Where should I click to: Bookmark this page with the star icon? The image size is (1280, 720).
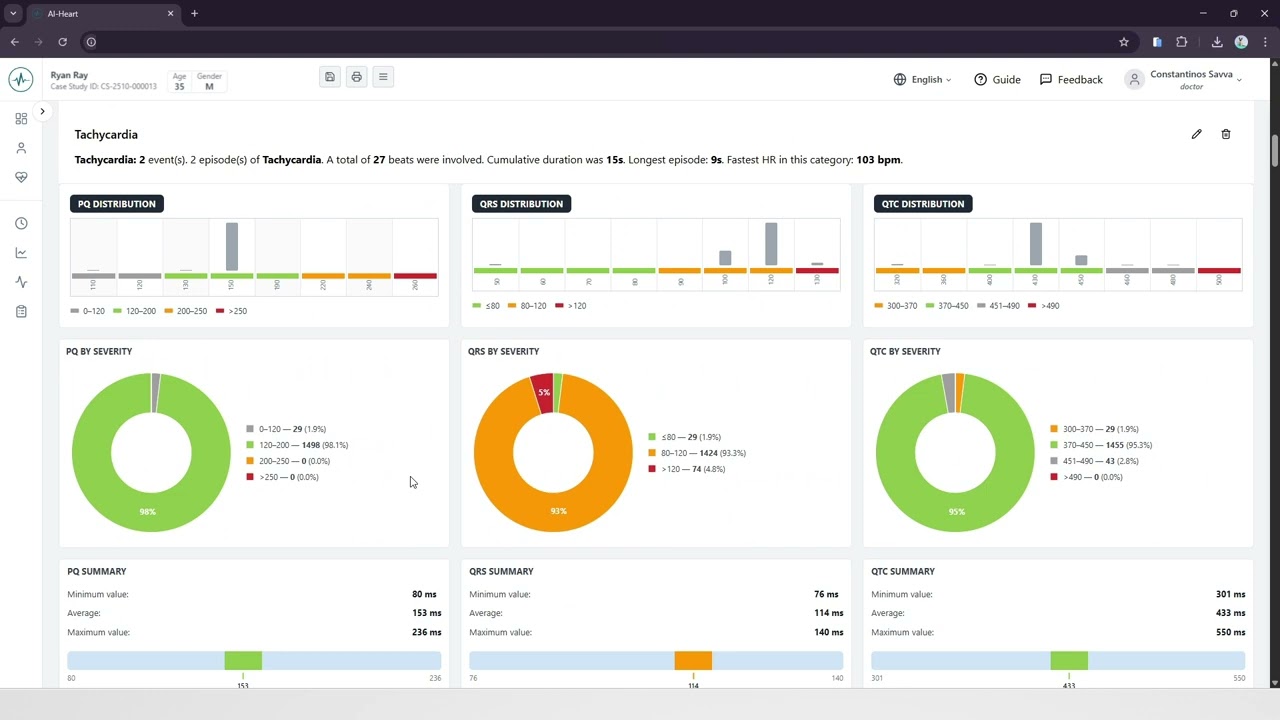click(1124, 42)
